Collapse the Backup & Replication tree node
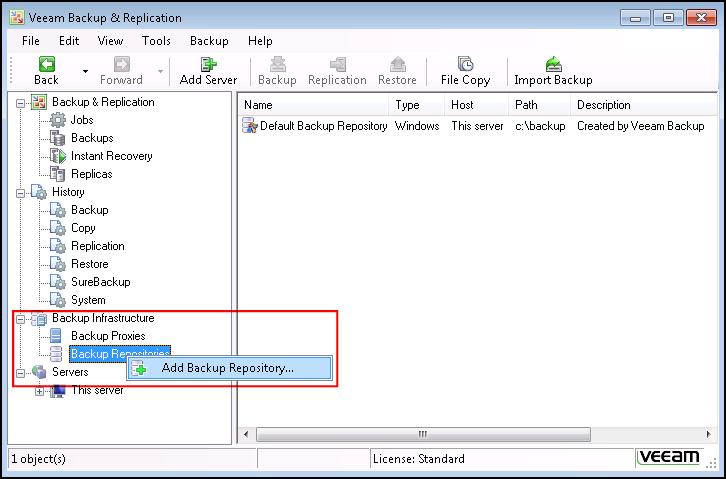726x479 pixels. (20, 103)
